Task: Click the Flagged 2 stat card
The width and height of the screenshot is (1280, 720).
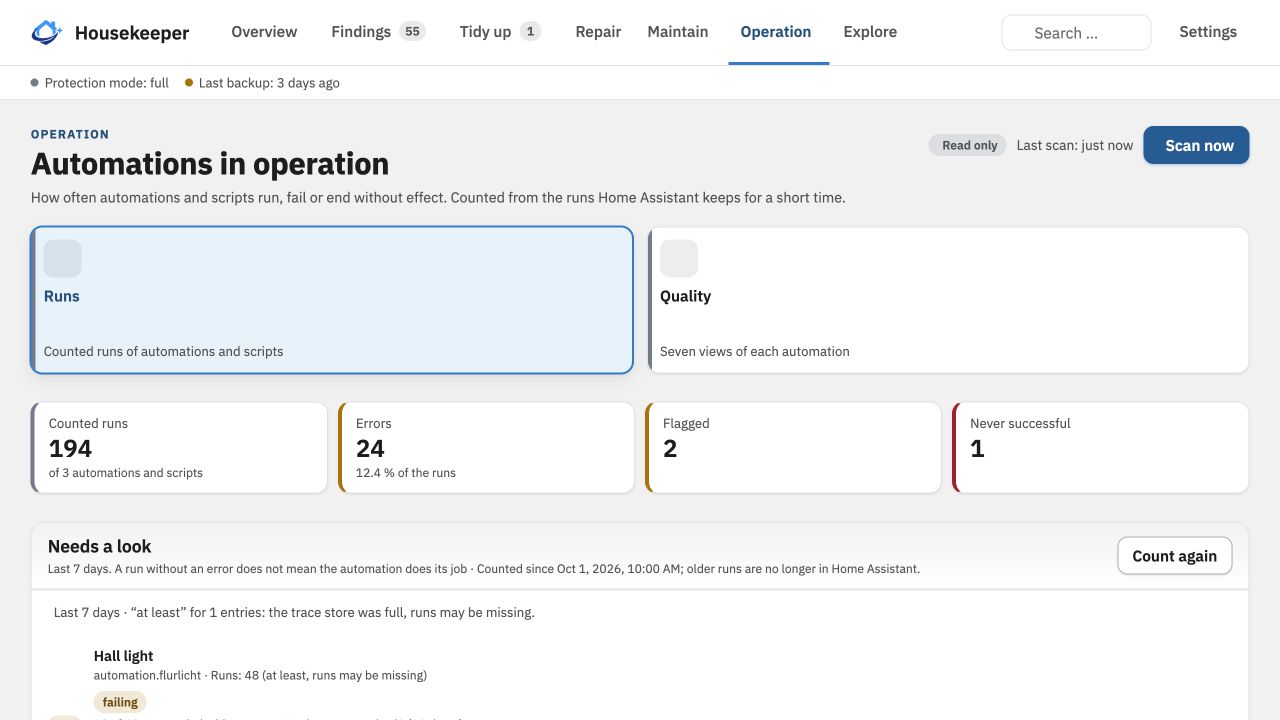Action: coord(793,448)
